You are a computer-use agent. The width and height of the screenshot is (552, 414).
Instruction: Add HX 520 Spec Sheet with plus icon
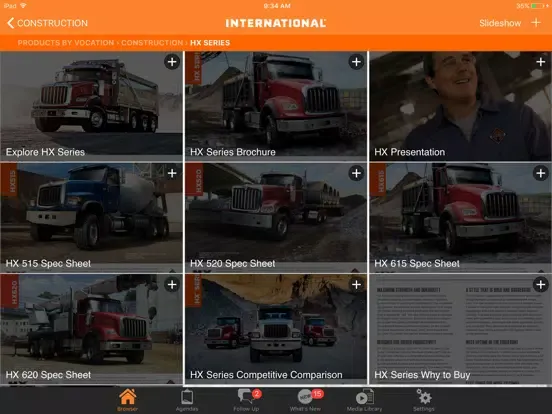[356, 173]
